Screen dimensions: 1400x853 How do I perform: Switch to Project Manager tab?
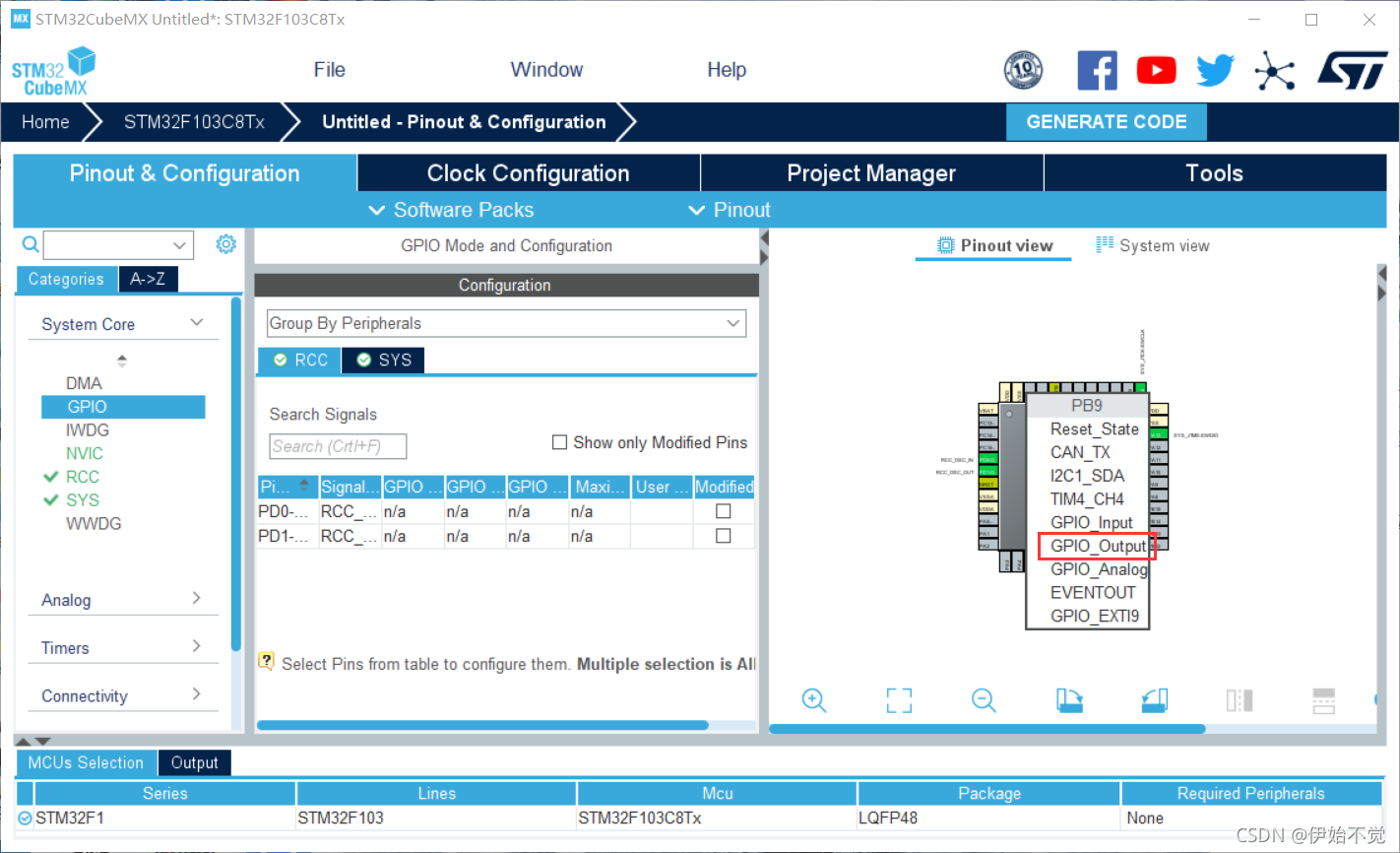[871, 173]
